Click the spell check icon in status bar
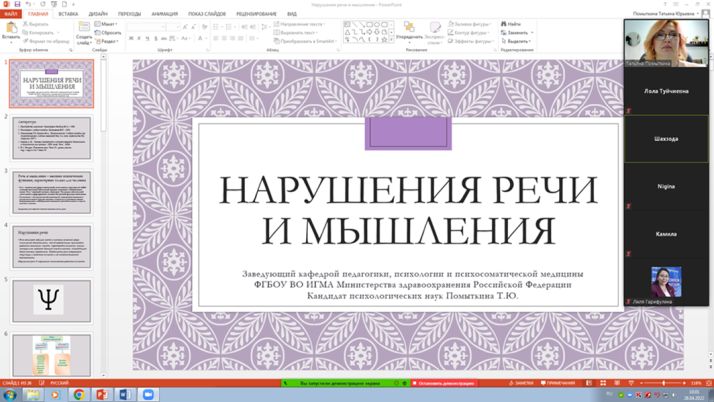This screenshot has height=402, width=714. (41, 383)
